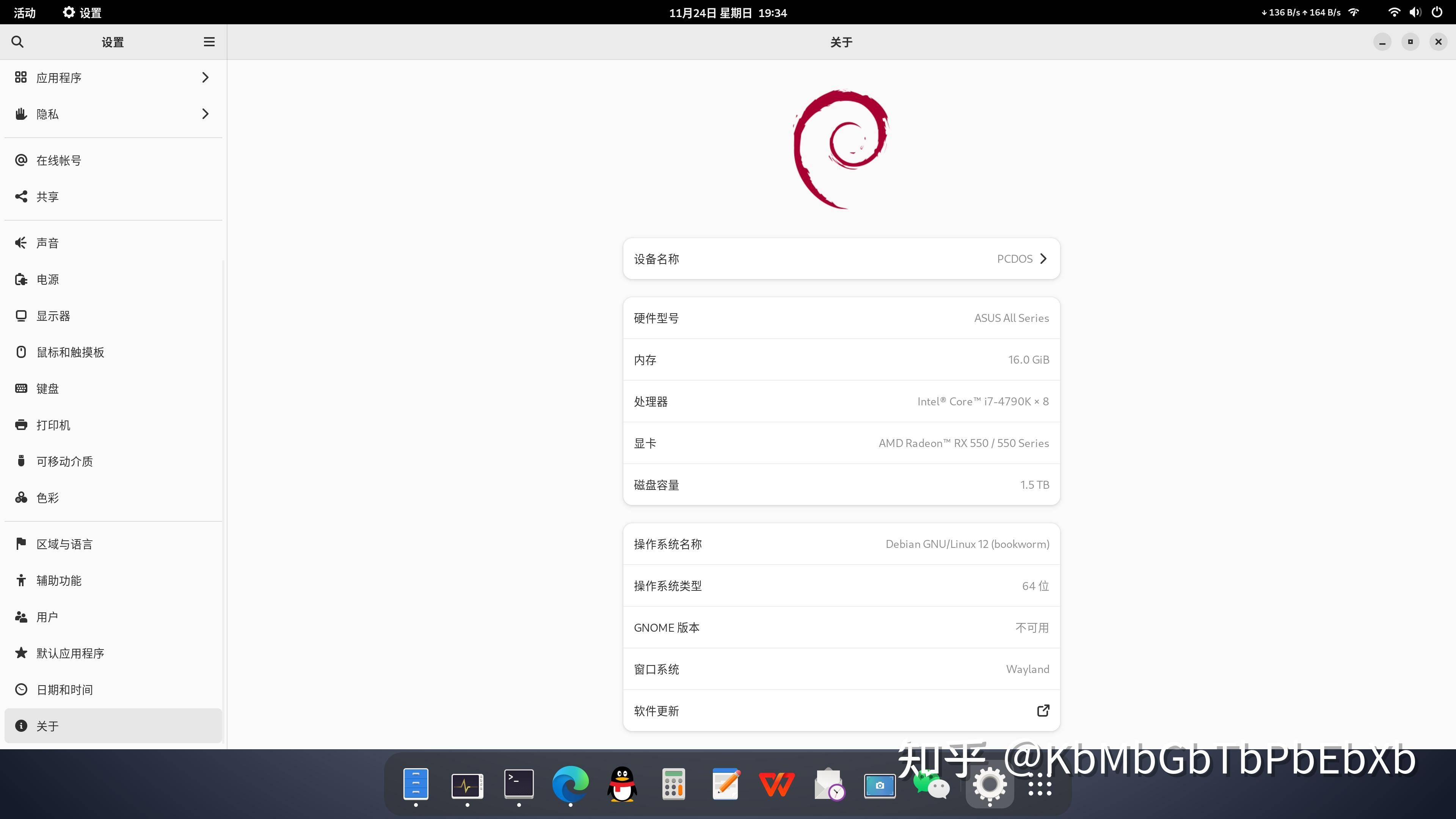The height and width of the screenshot is (819, 1456).
Task: Click the printer icon for 打印机
Action: [21, 425]
